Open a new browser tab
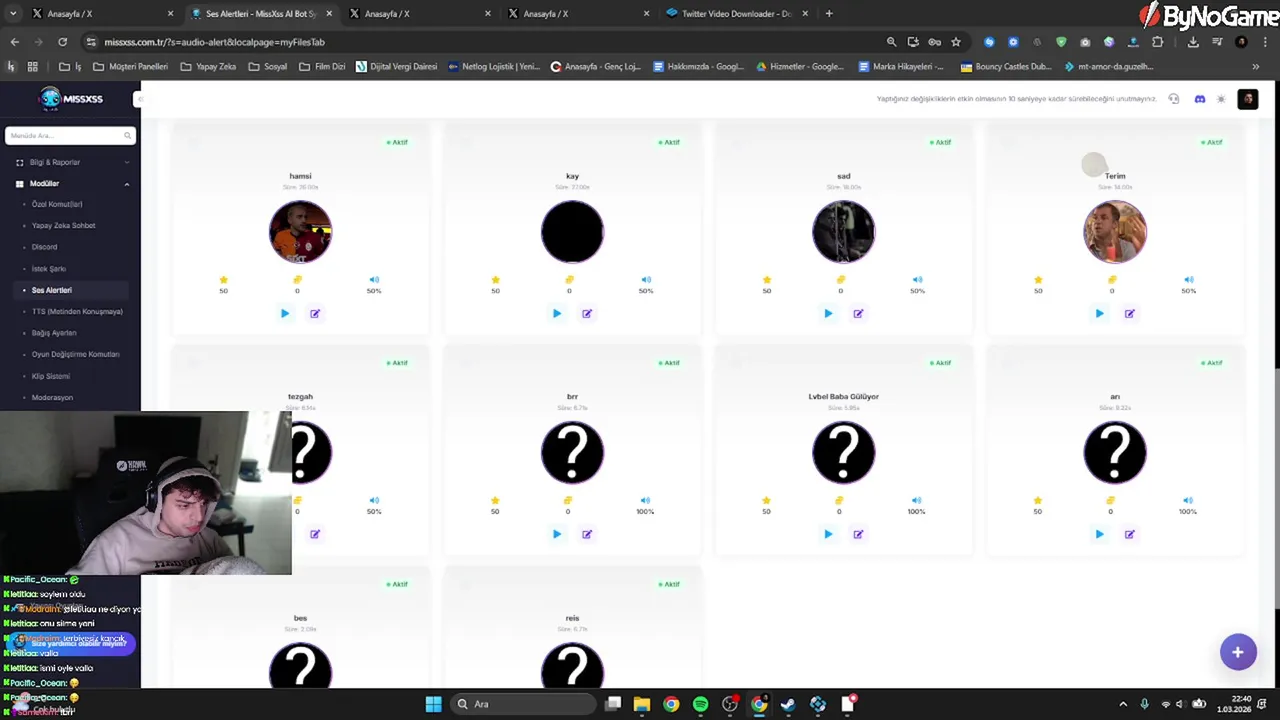Viewport: 1280px width, 720px height. (829, 14)
